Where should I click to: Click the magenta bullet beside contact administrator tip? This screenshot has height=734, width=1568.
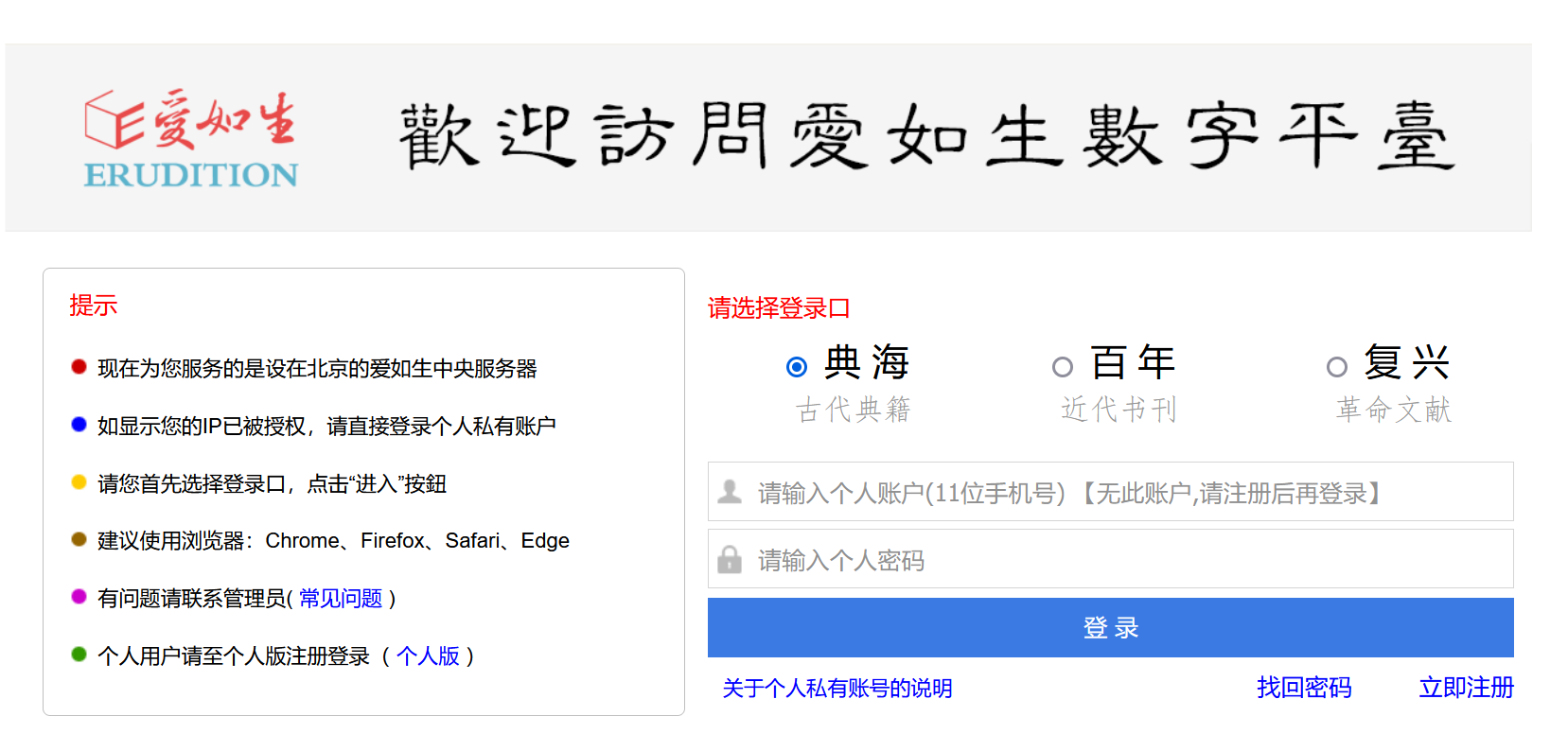pos(79,597)
